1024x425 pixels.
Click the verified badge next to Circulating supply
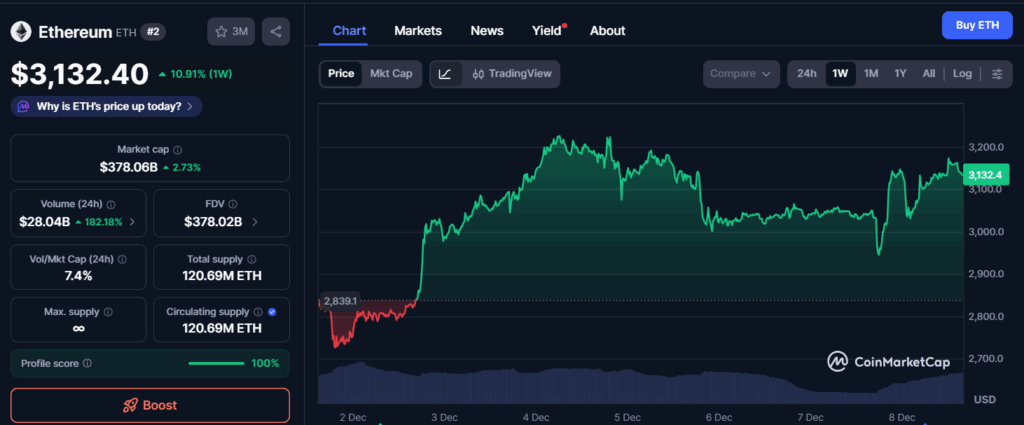pyautogui.click(x=273, y=311)
